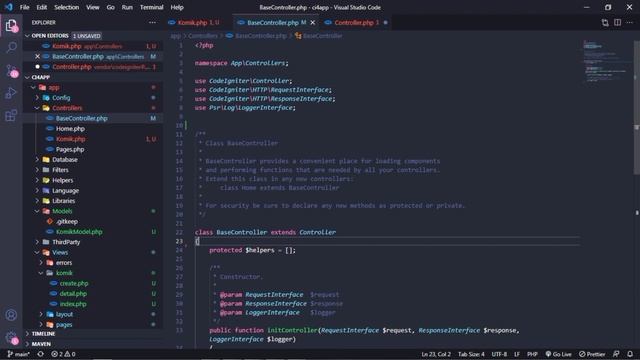Open the editor's more actions ellipsis
640x360 pixels.
click(x=630, y=23)
